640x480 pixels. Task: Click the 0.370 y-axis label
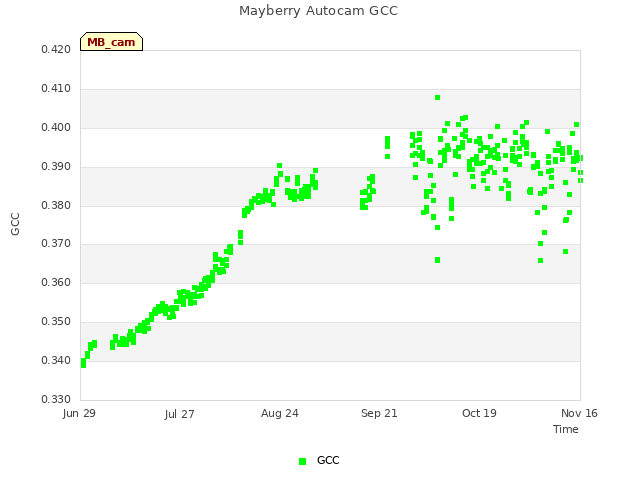[x=56, y=244]
